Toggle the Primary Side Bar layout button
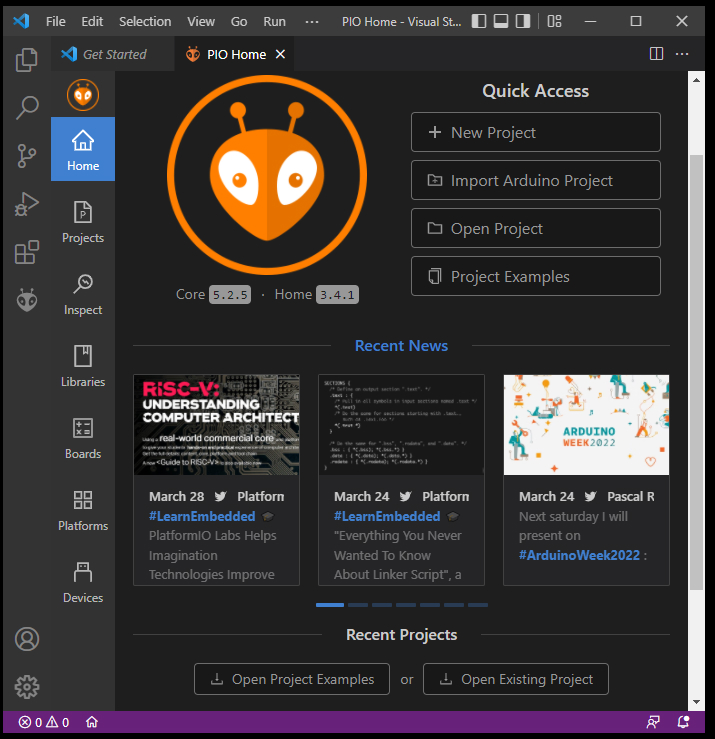 click(x=479, y=21)
